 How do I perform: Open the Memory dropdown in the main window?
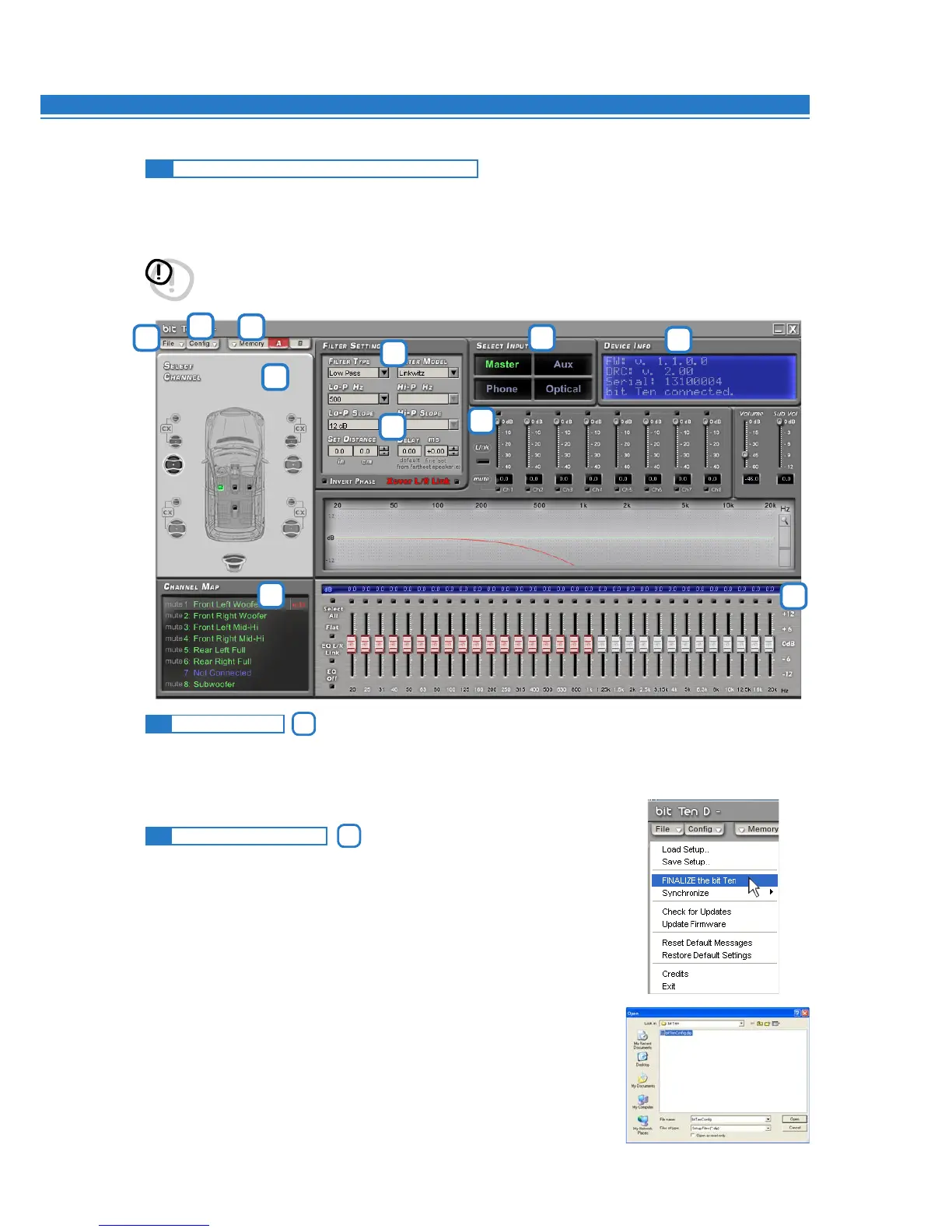point(247,344)
